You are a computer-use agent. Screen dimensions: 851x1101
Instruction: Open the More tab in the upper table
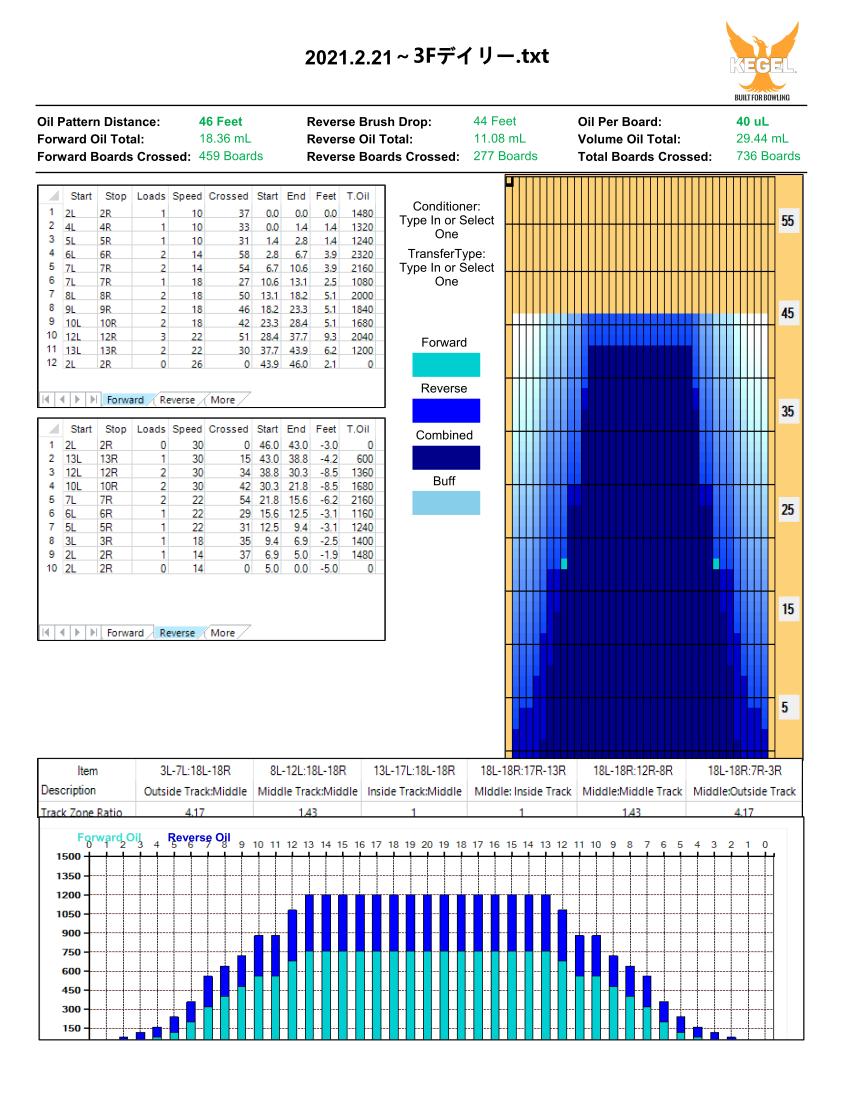tap(223, 400)
